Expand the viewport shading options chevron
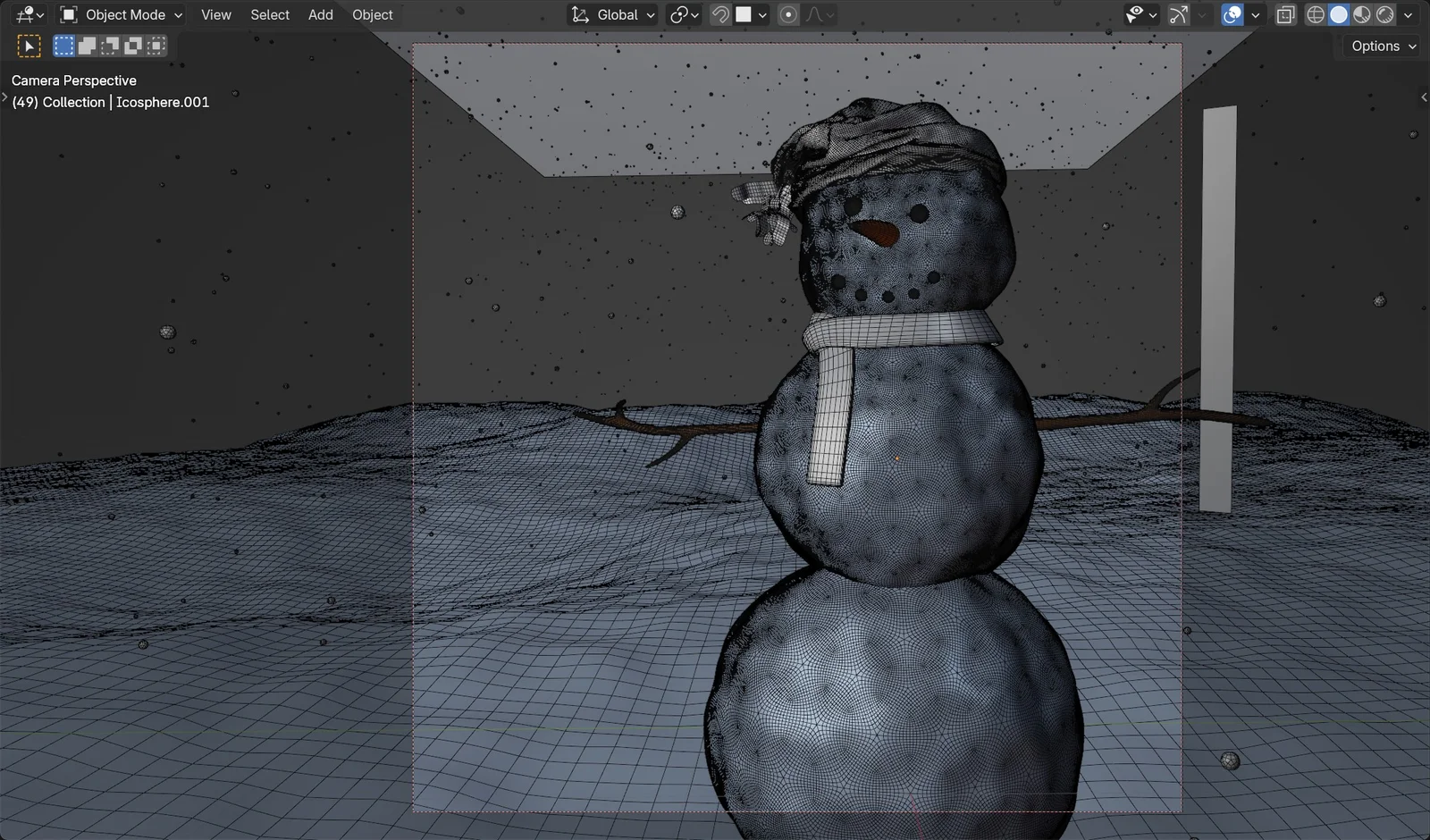 point(1409,14)
